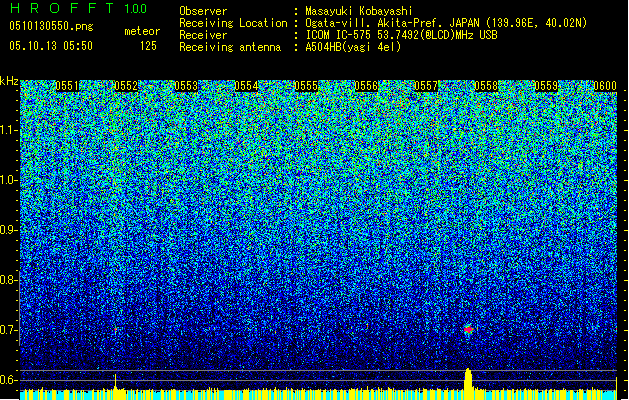
Task: Click the red meteor echo near 0558
Action: pyautogui.click(x=468, y=329)
